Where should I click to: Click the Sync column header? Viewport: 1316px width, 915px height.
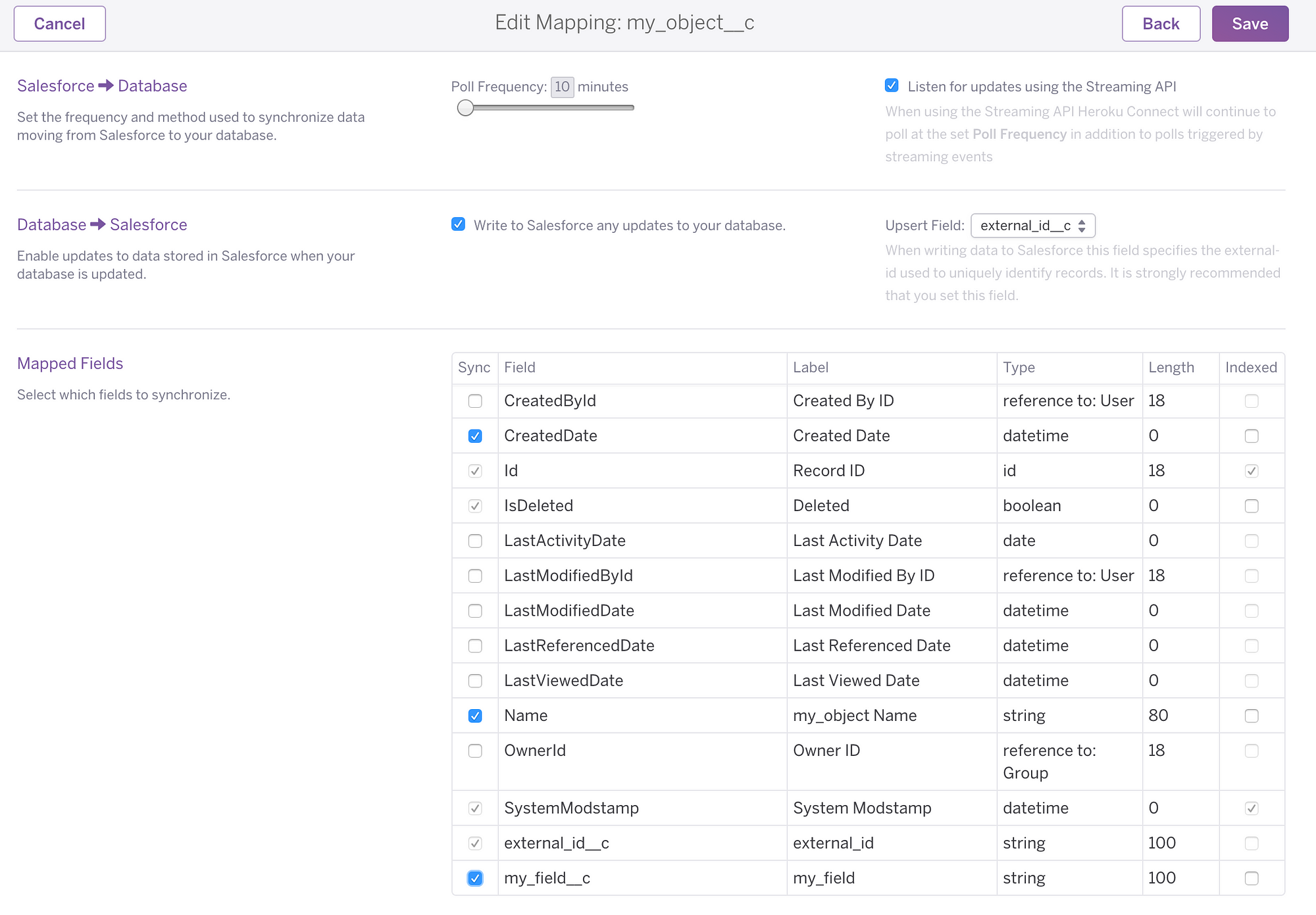(x=474, y=368)
